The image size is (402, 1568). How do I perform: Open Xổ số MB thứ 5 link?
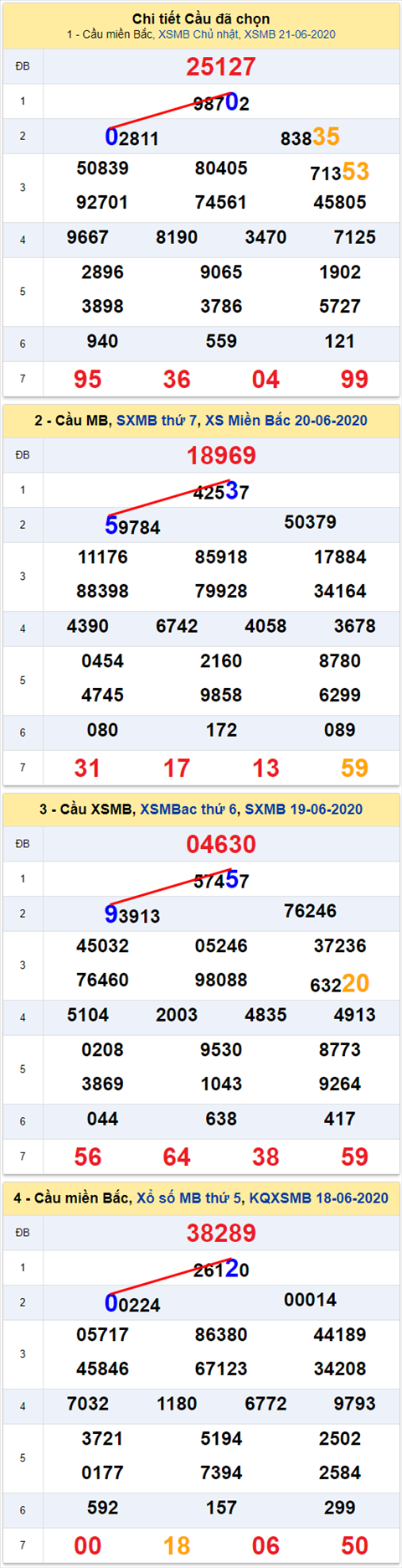pyautogui.click(x=188, y=1198)
